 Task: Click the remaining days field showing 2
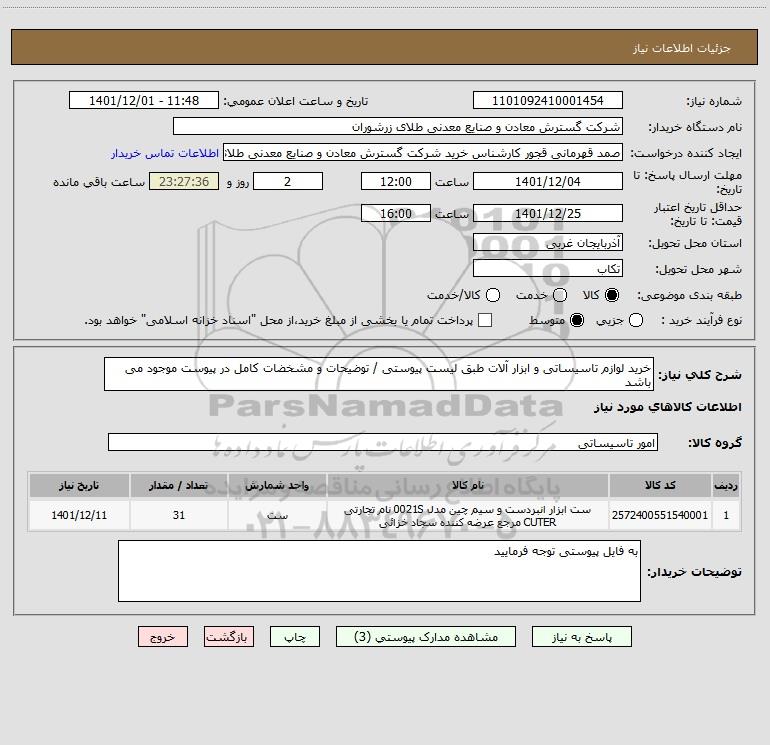288,181
